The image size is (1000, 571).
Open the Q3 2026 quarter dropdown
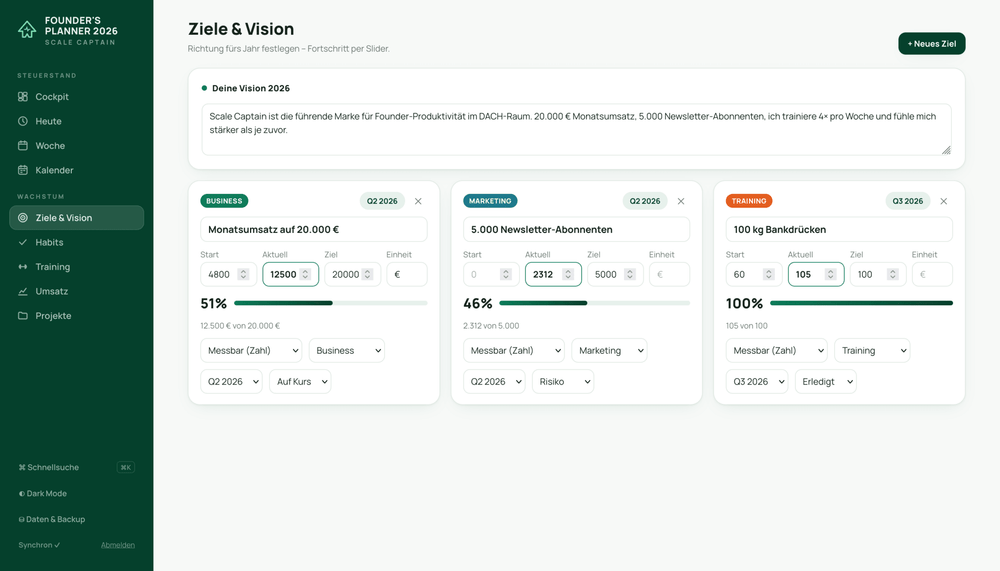click(757, 382)
